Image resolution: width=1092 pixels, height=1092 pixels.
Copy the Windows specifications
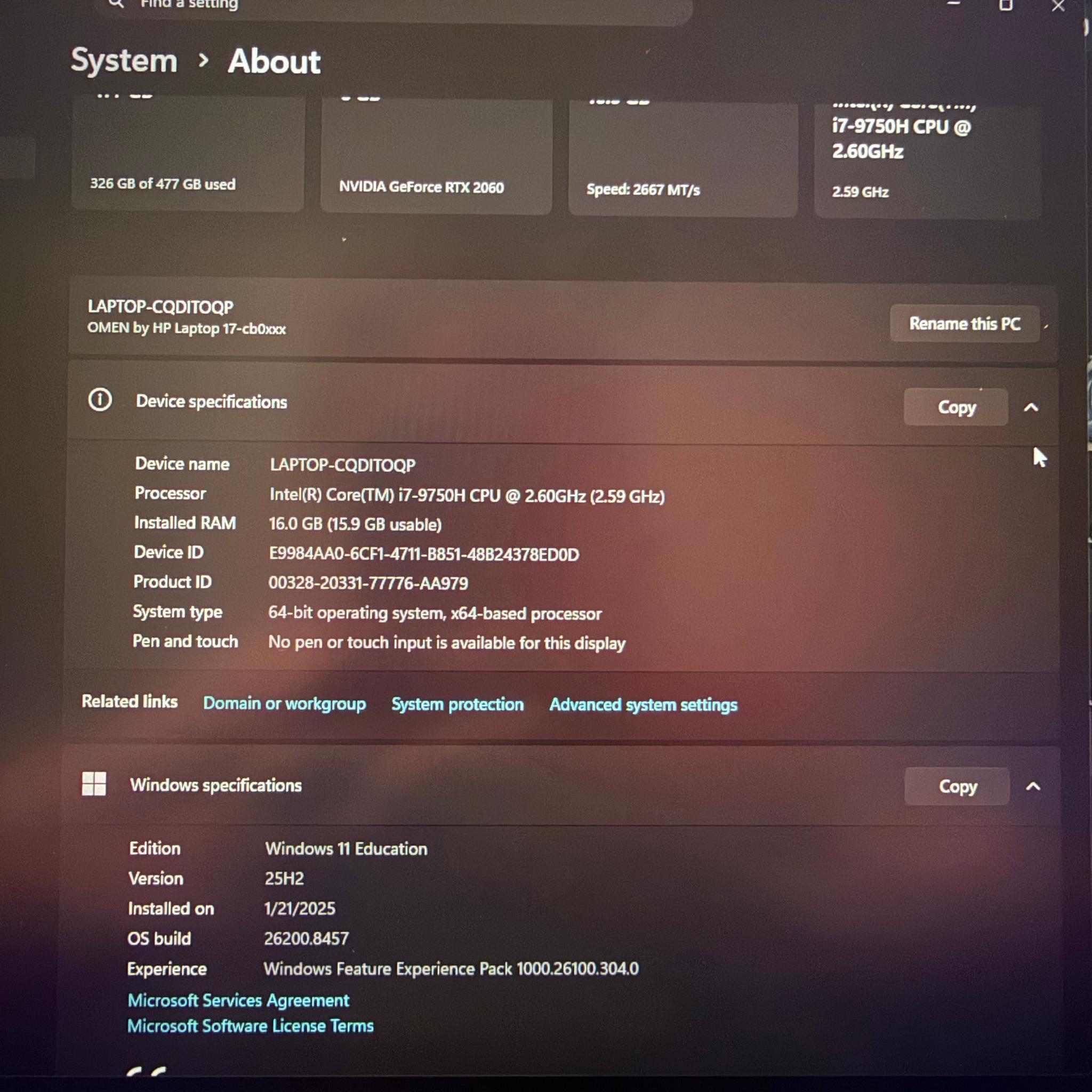tap(957, 786)
